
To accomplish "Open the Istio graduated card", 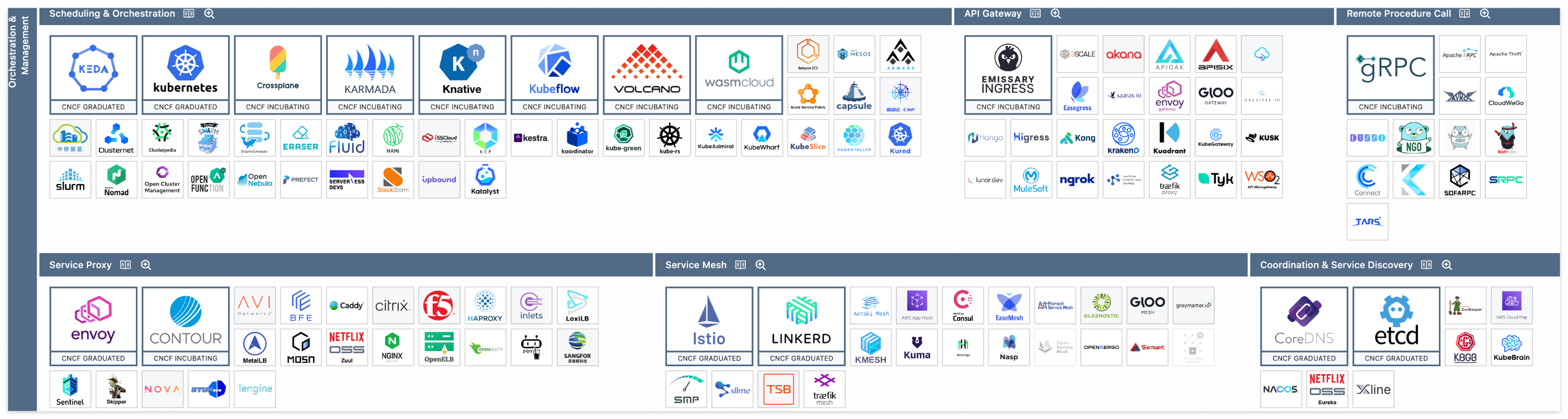I will click(709, 327).
